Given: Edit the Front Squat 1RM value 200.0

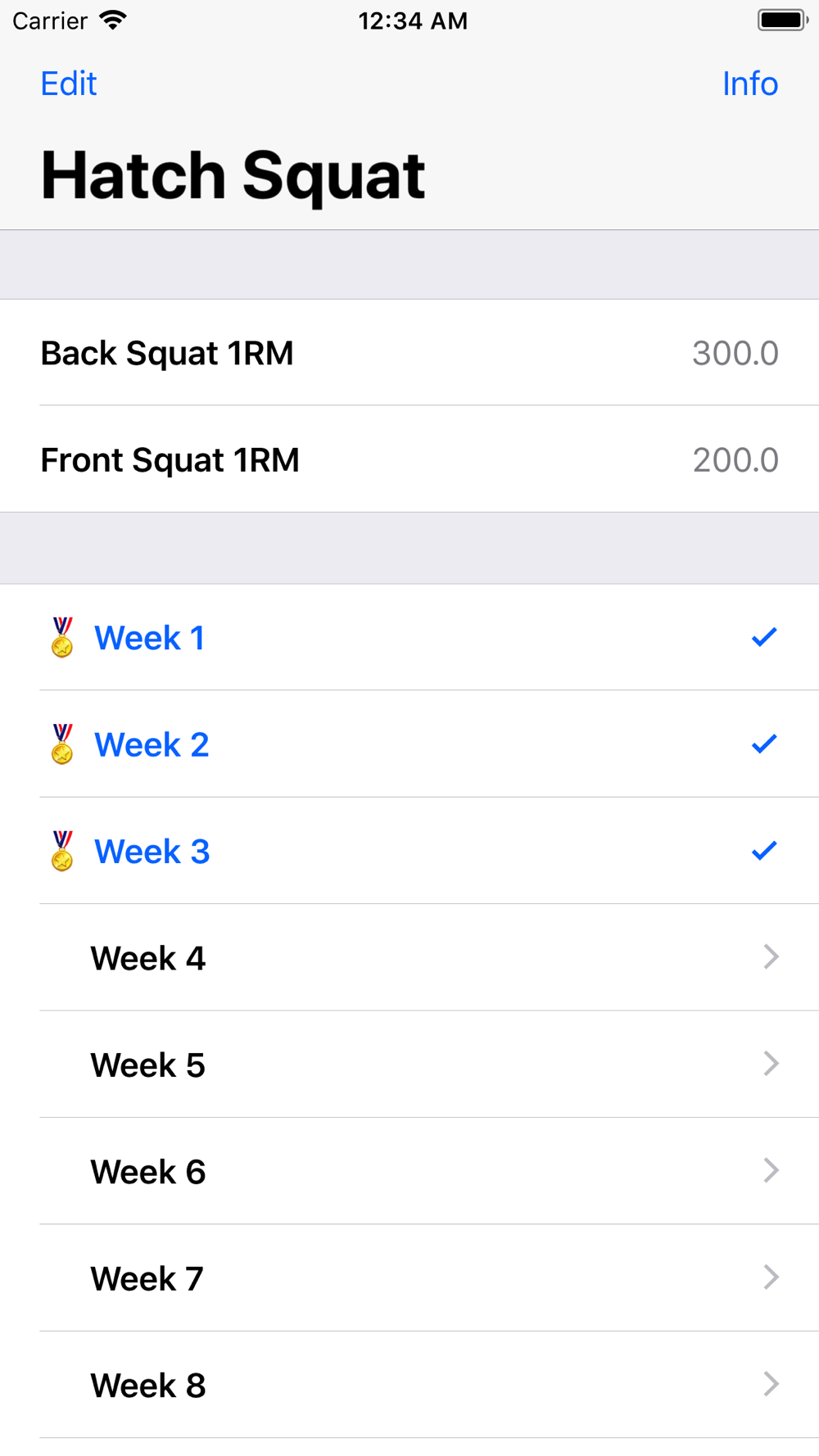Looking at the screenshot, I should [735, 459].
